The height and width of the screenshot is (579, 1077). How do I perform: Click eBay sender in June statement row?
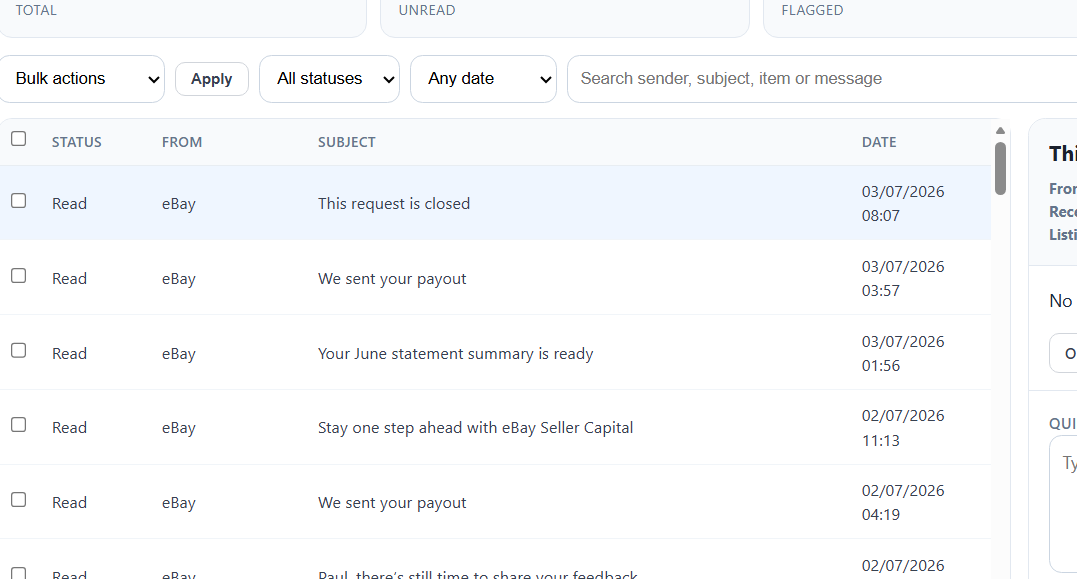click(179, 353)
